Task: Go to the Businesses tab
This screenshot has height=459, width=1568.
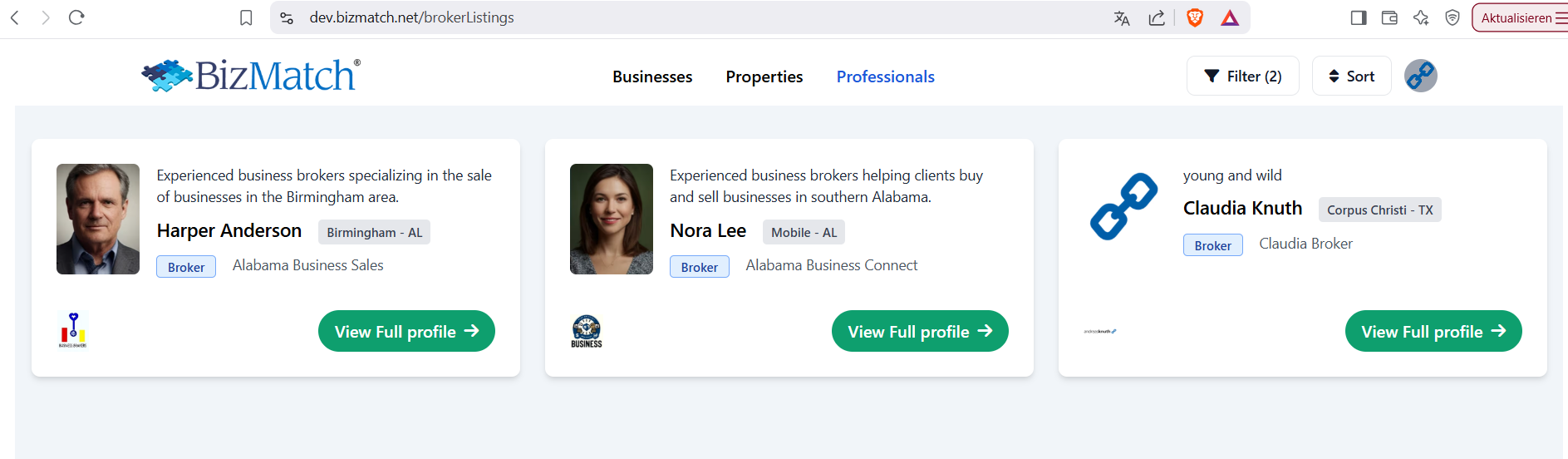Action: (652, 76)
